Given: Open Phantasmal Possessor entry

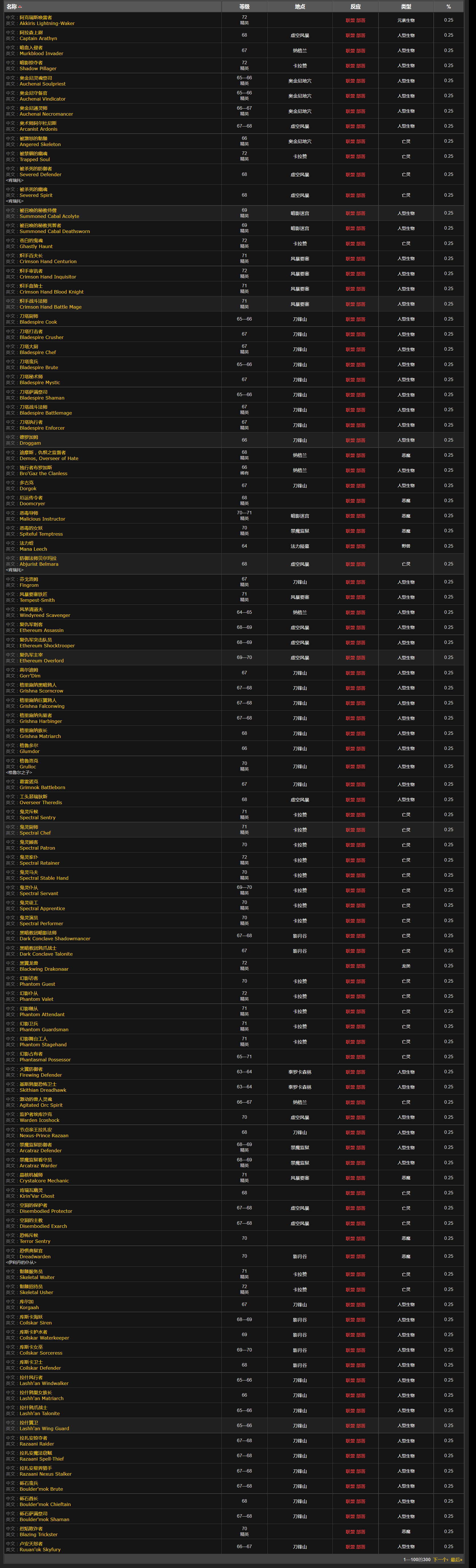Looking at the screenshot, I should (x=45, y=1060).
